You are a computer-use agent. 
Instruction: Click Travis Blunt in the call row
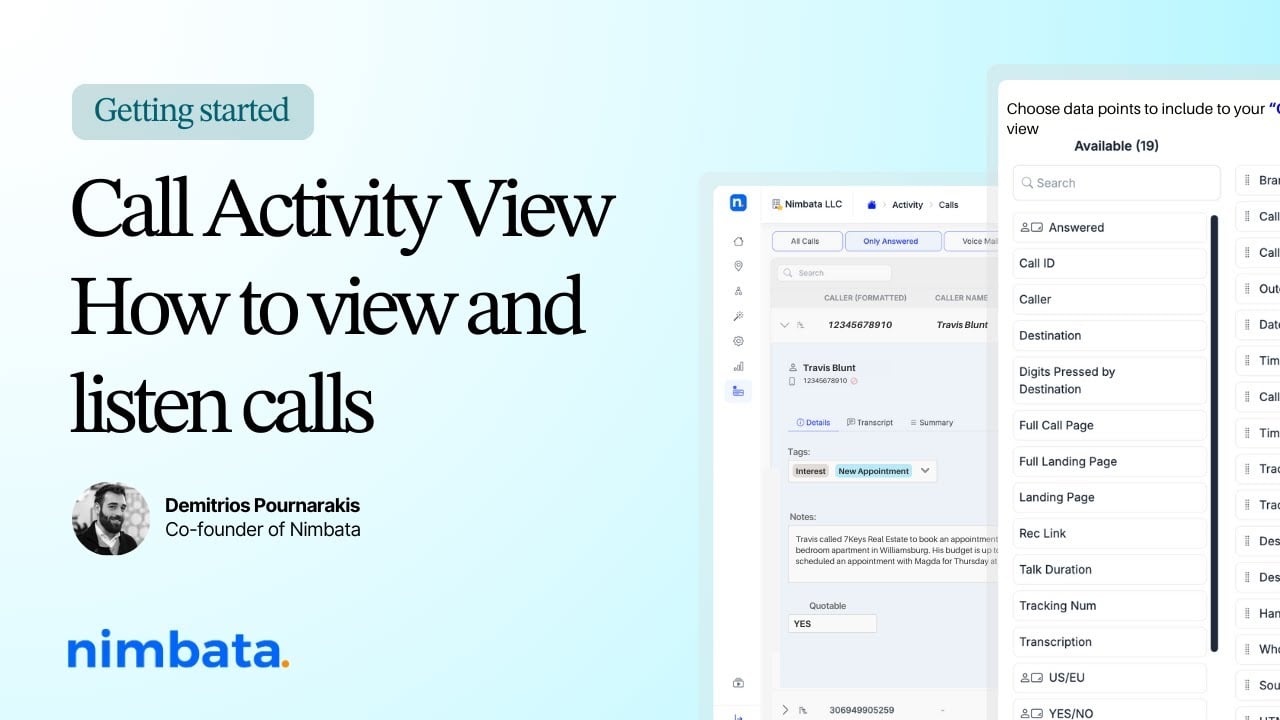coord(962,325)
